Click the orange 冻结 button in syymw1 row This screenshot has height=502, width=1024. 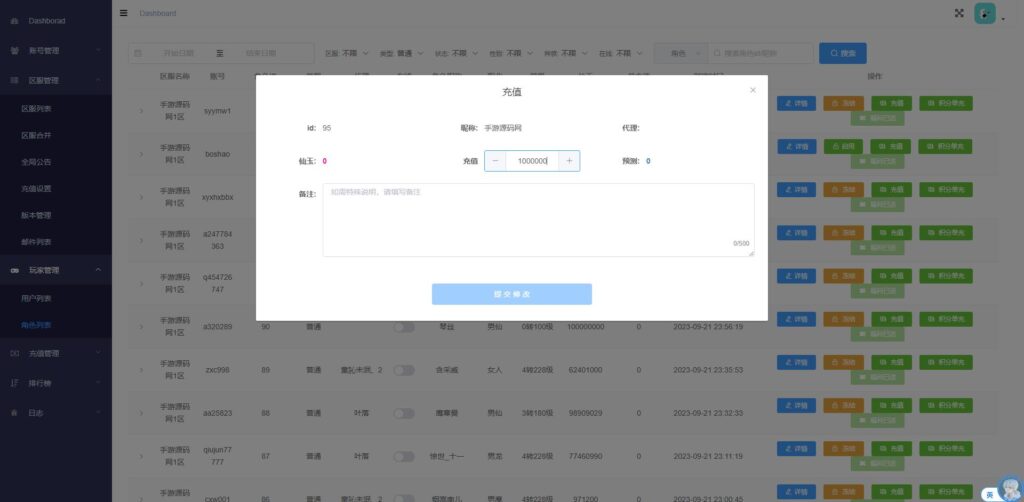(x=843, y=103)
